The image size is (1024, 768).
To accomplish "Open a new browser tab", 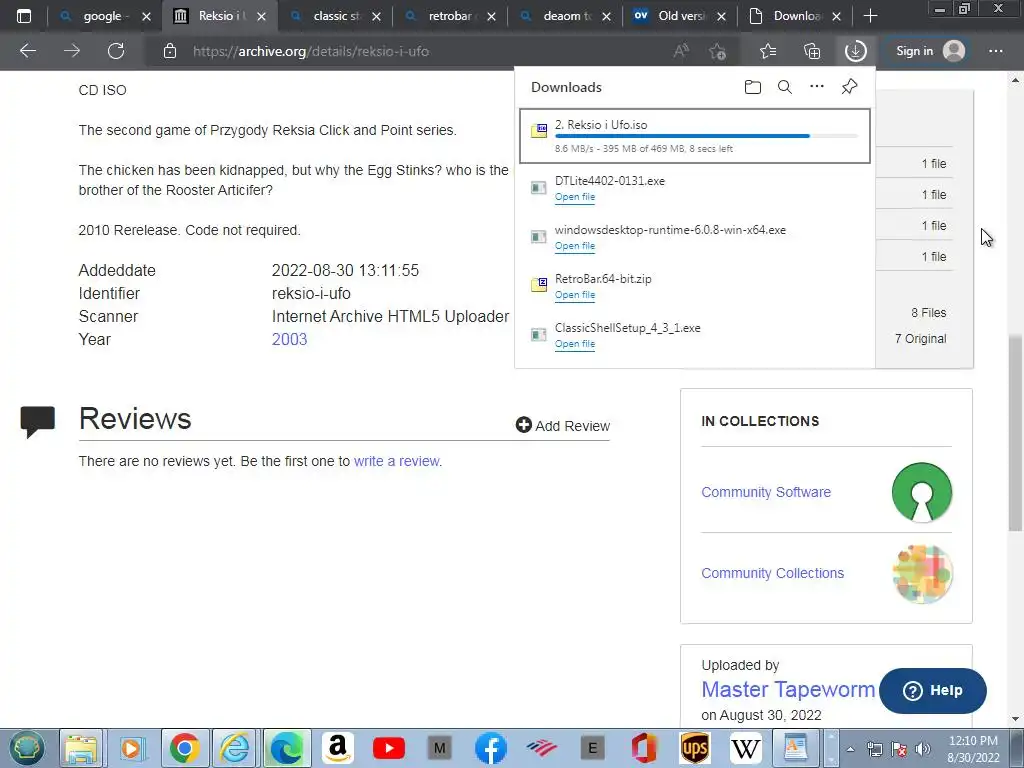I will (x=871, y=16).
